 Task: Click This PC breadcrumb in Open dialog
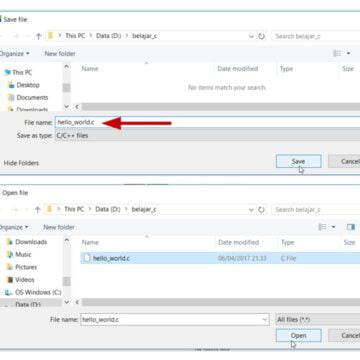point(74,209)
